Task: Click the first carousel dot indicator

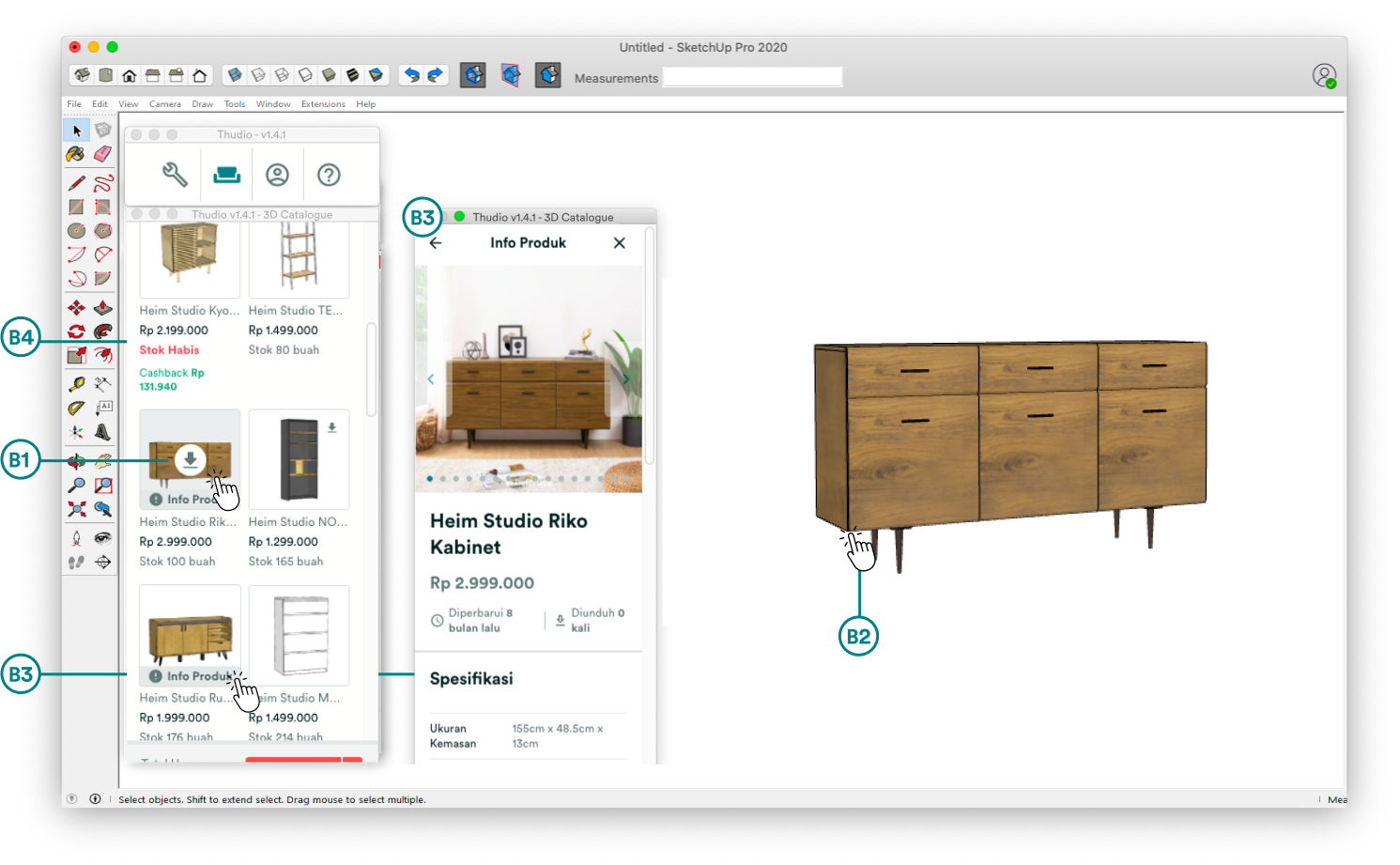Action: point(430,479)
